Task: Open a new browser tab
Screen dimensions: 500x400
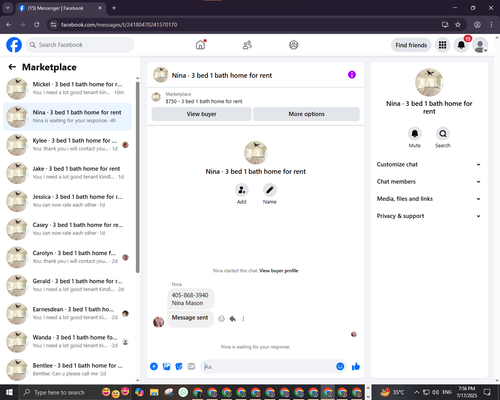Action: tap(114, 8)
